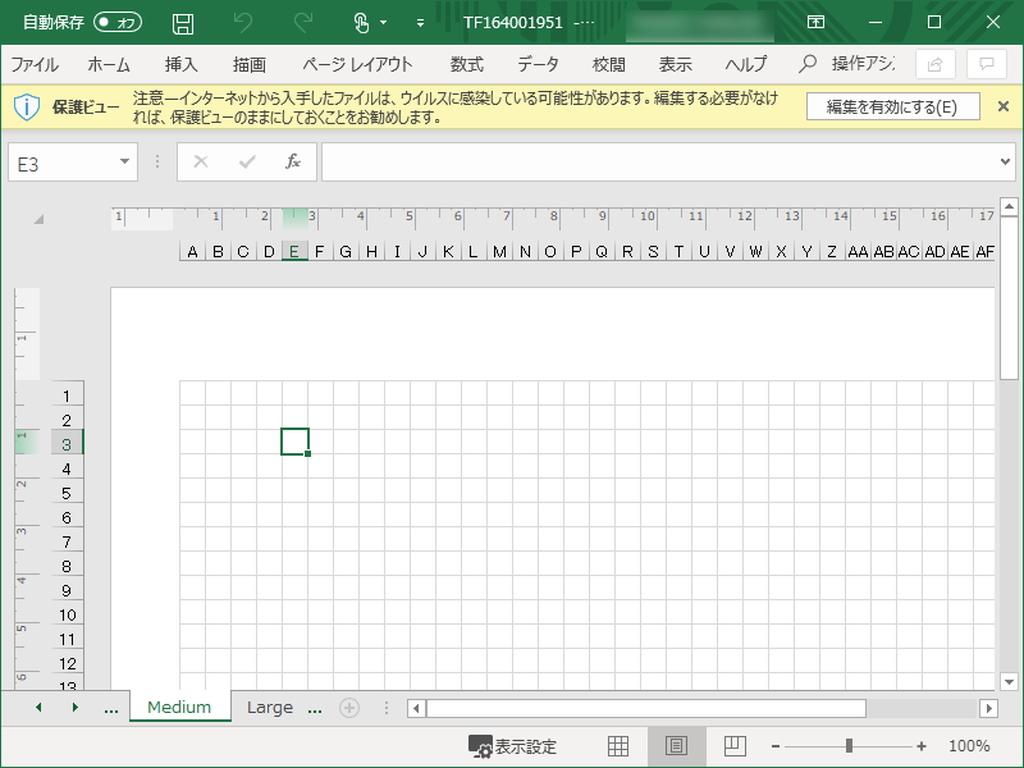Click the New Sheet plus icon

click(x=349, y=708)
